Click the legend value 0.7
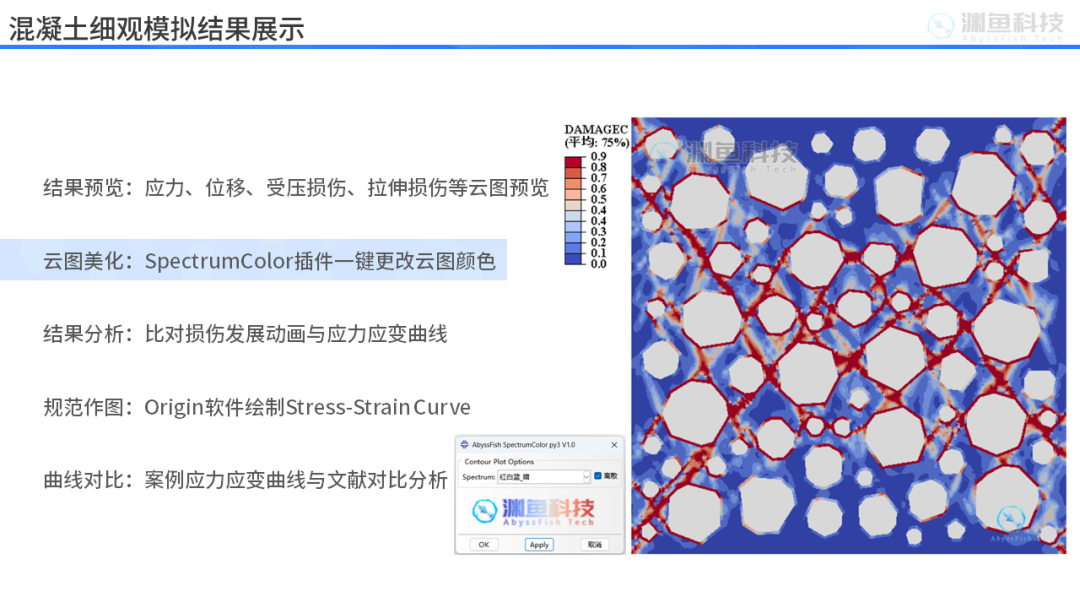Viewport: 1080px width, 608px height. pos(599,178)
